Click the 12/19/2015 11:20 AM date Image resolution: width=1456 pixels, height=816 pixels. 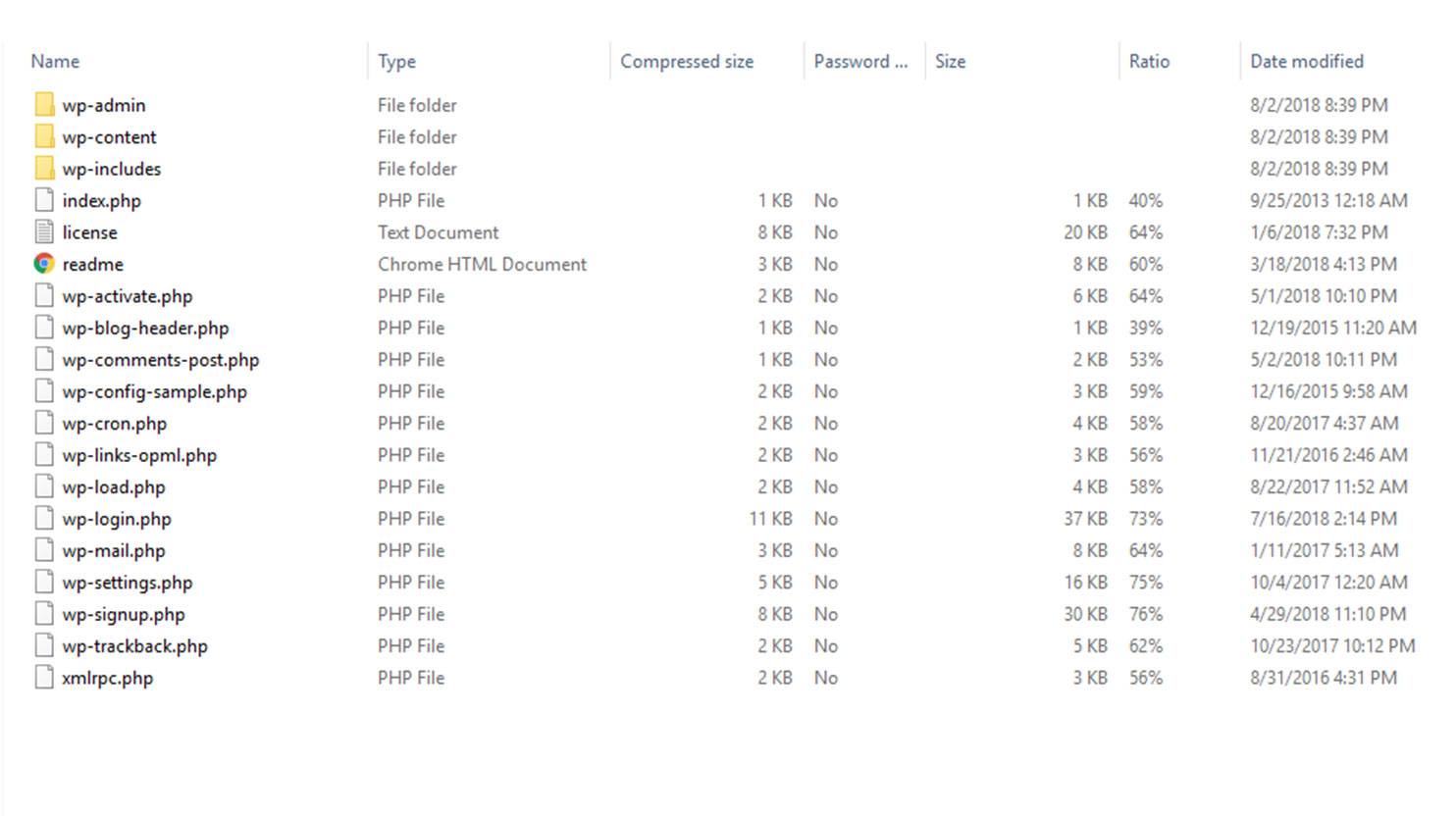pyautogui.click(x=1333, y=328)
